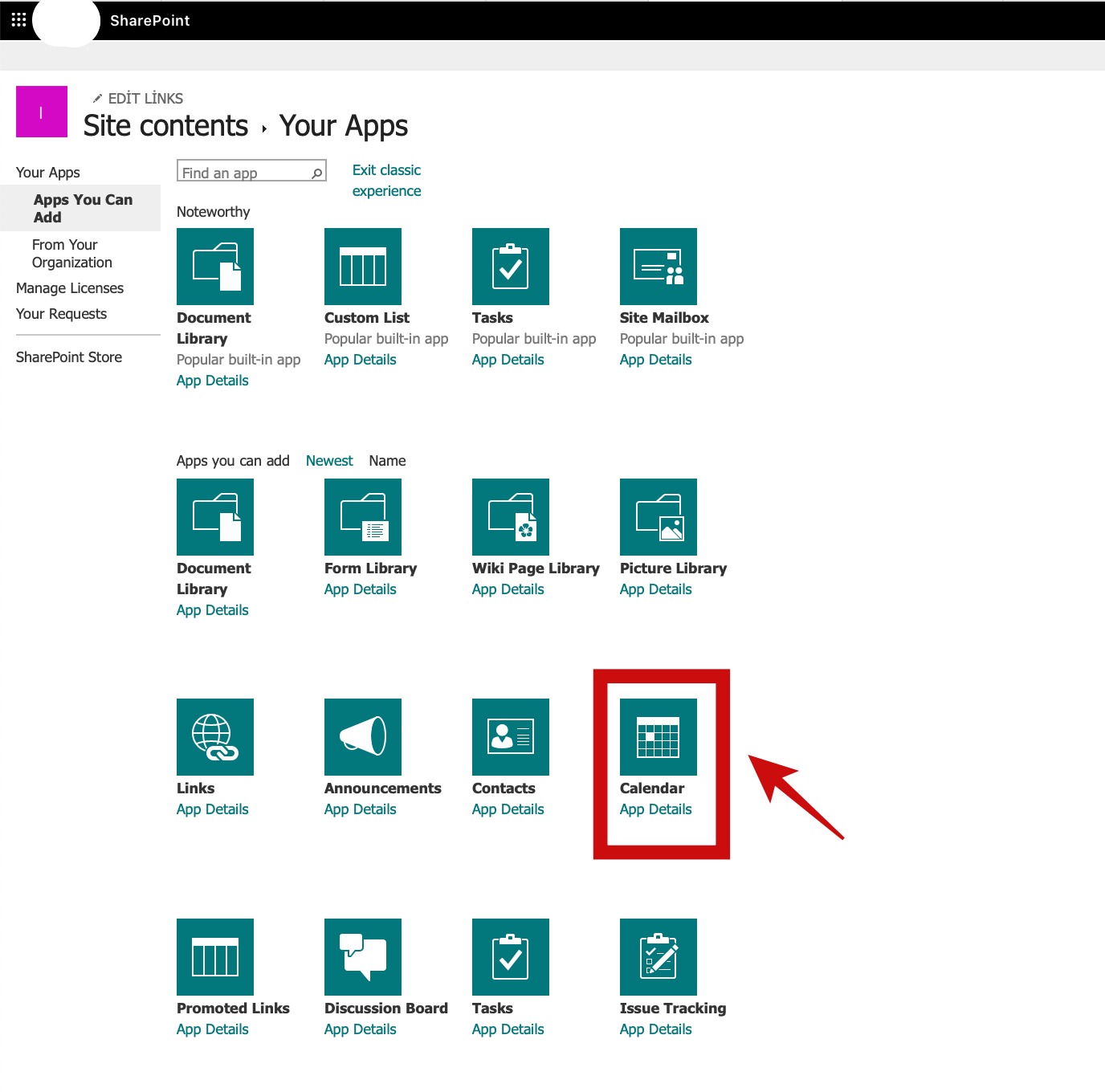Open From Your Organization in sidebar
This screenshot has height=1092, width=1105.
pyautogui.click(x=71, y=254)
